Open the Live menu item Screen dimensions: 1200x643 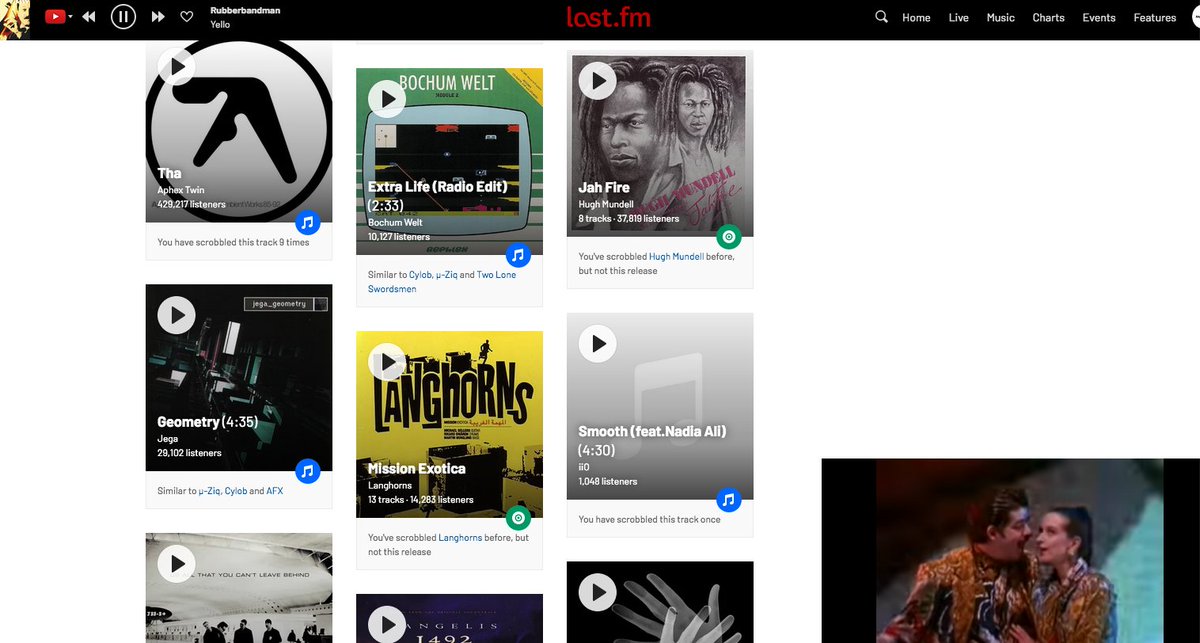(959, 18)
